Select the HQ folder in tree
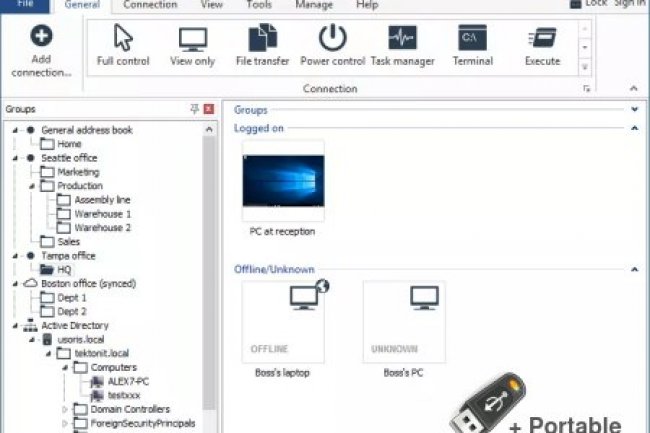The image size is (650, 433). click(62, 270)
